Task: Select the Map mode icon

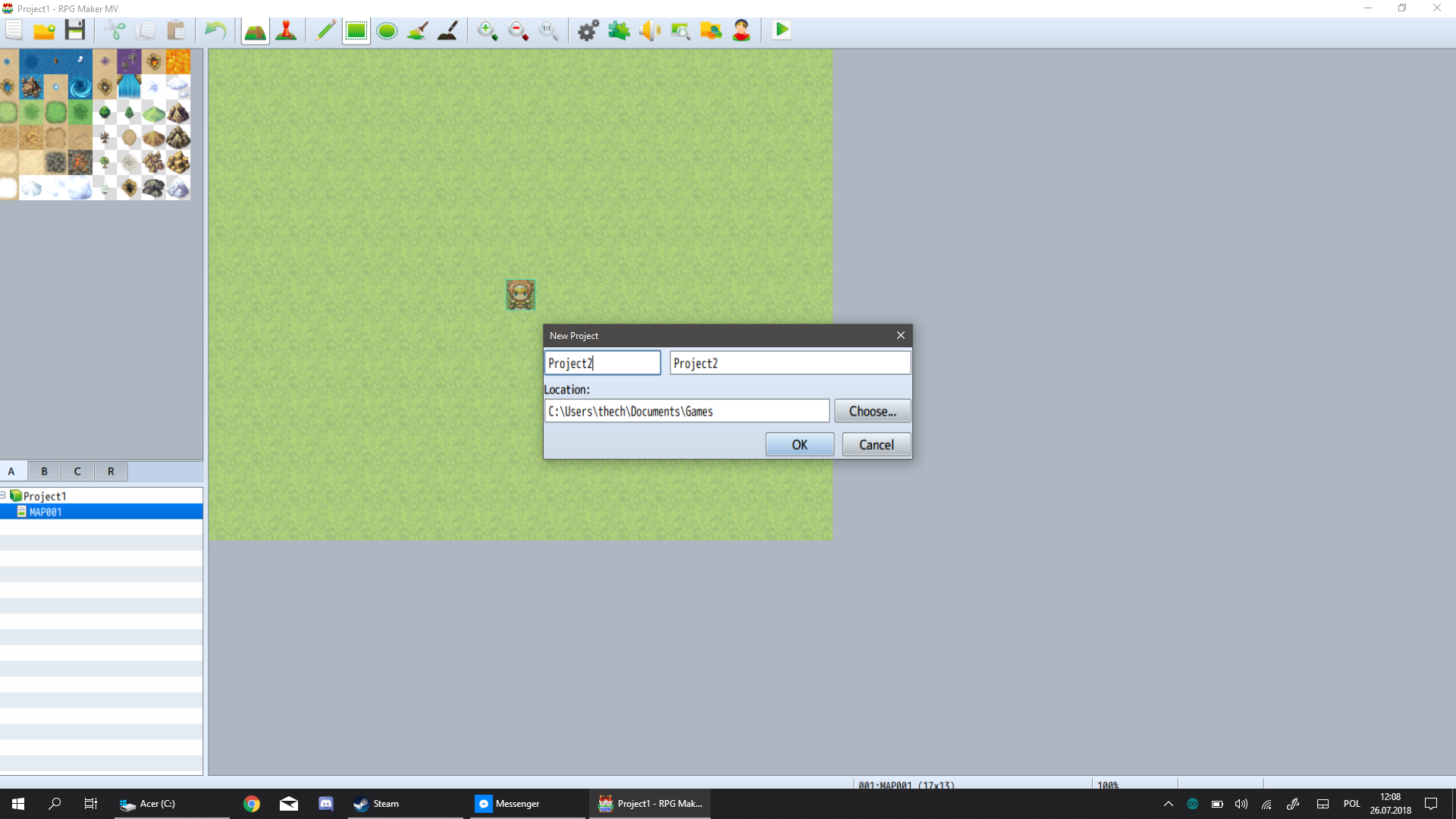Action: tap(256, 31)
